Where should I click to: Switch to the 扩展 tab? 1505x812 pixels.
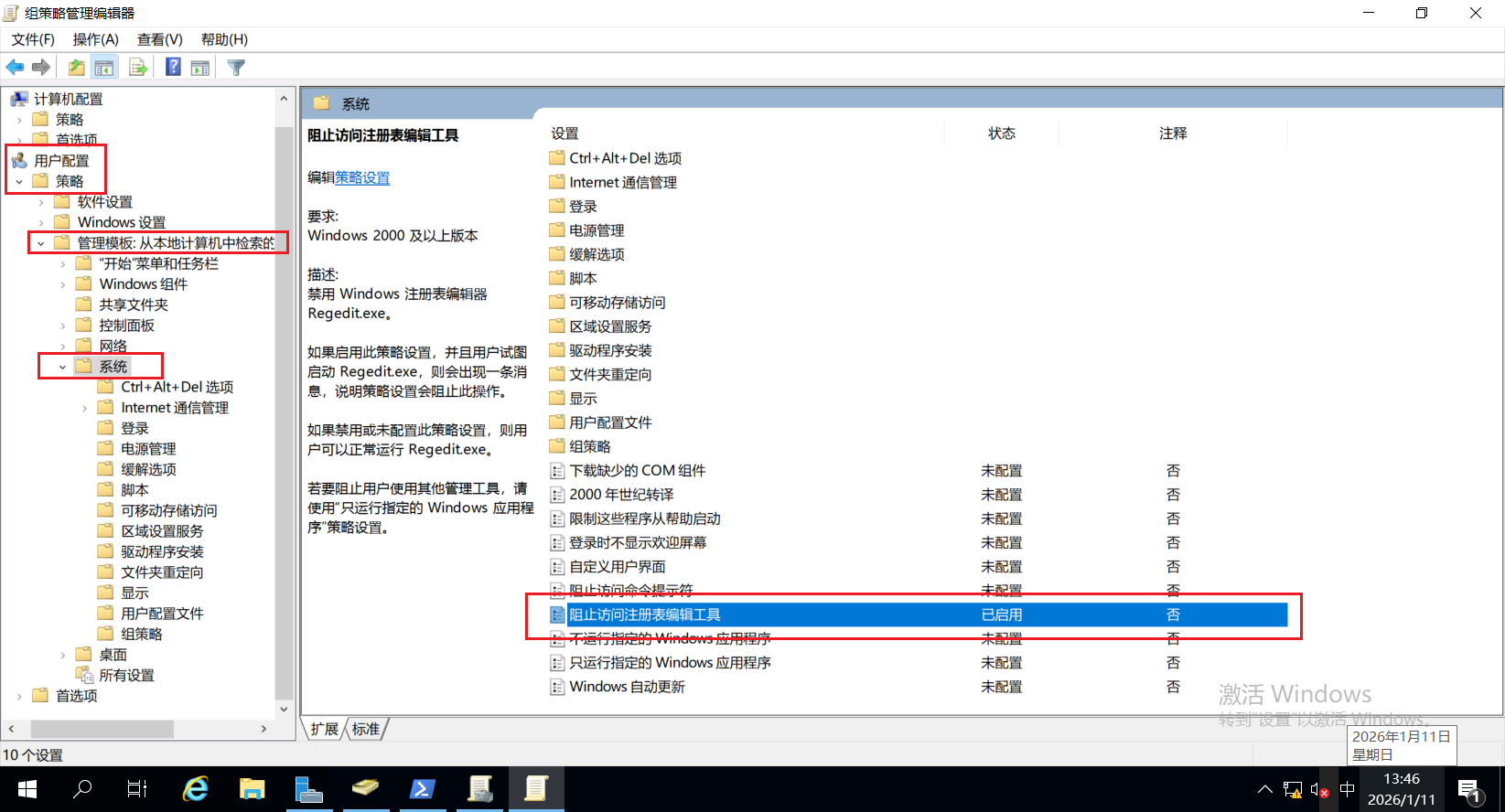(x=324, y=729)
